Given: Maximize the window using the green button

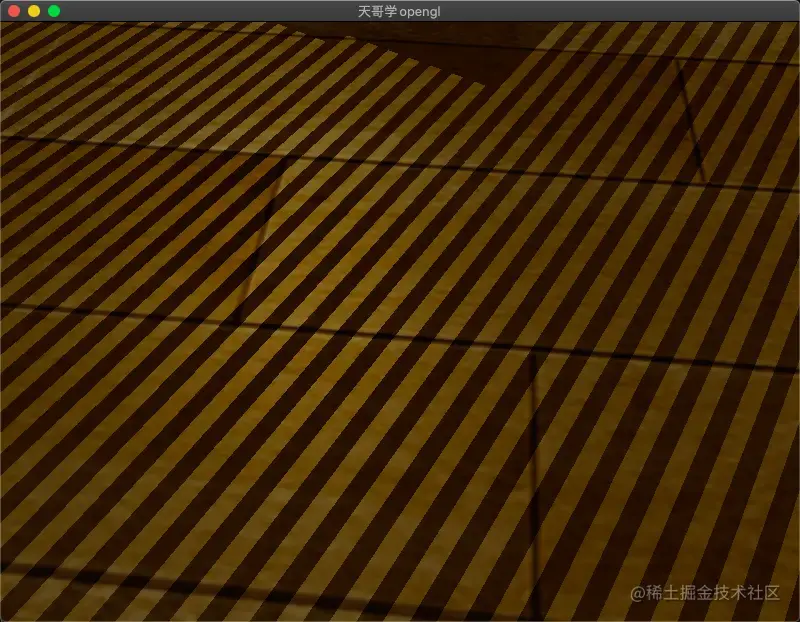Looking at the screenshot, I should click(54, 11).
